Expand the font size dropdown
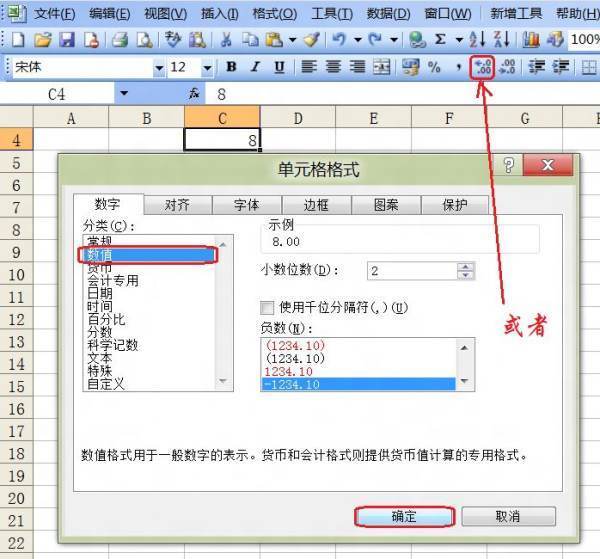 207,68
